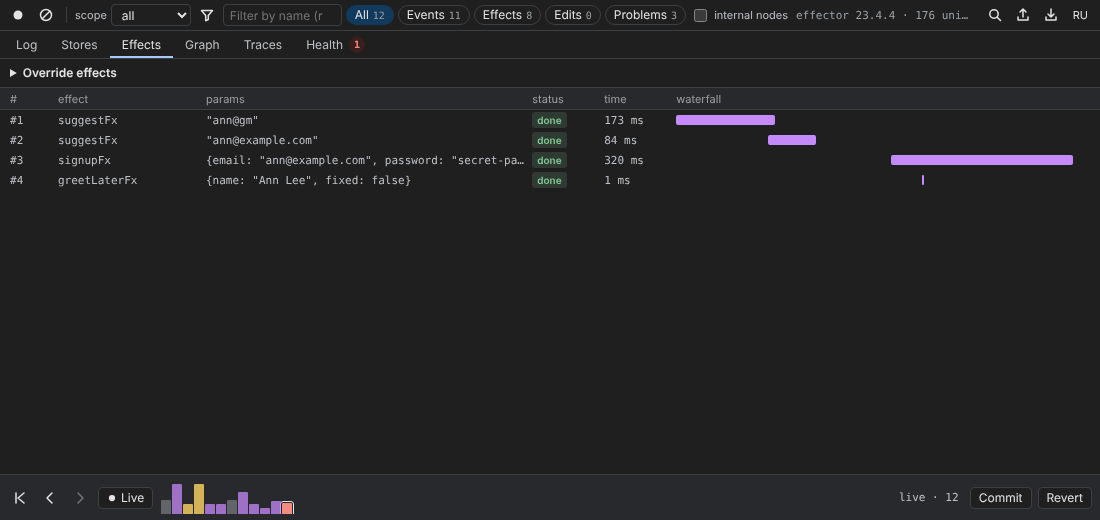Click the waterfall bar for row #2
Image resolution: width=1100 pixels, height=520 pixels.
coord(792,140)
